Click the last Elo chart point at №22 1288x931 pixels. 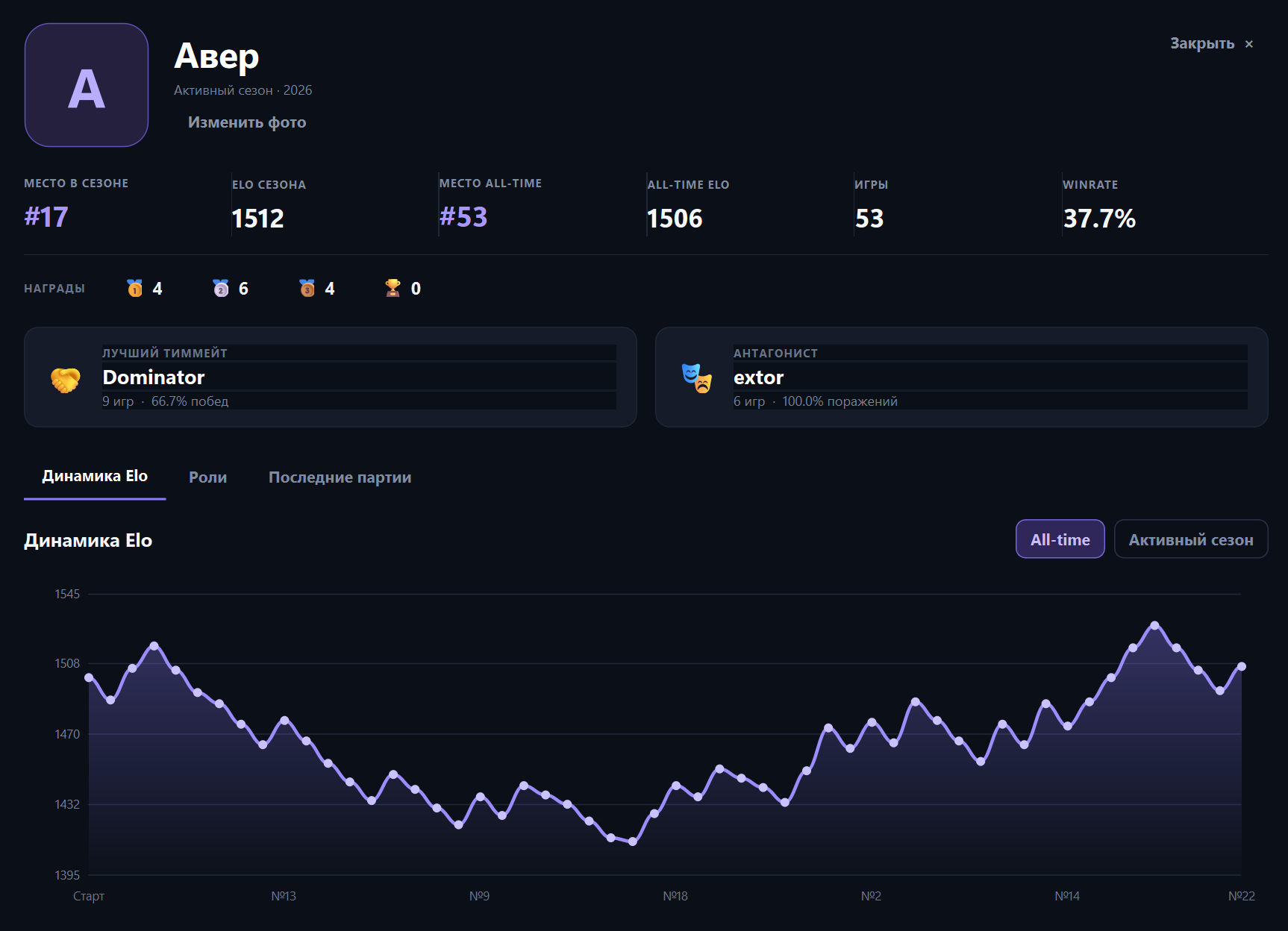(x=1242, y=666)
